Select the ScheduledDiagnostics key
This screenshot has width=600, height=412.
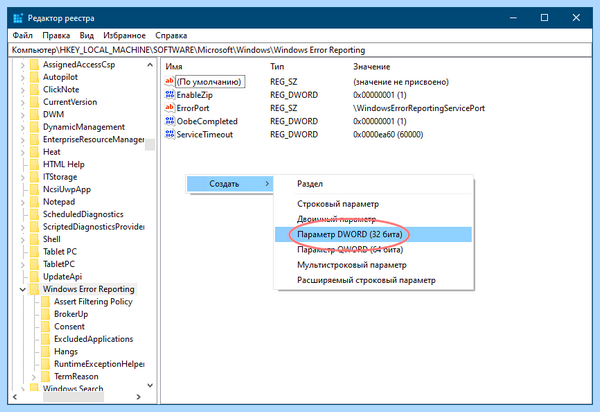[83, 214]
